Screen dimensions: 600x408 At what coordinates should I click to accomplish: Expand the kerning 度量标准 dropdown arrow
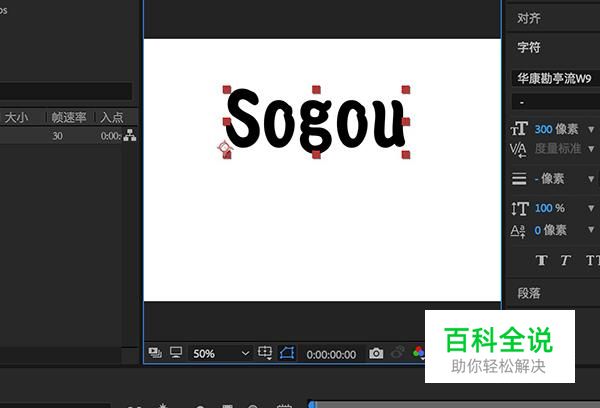(x=591, y=149)
